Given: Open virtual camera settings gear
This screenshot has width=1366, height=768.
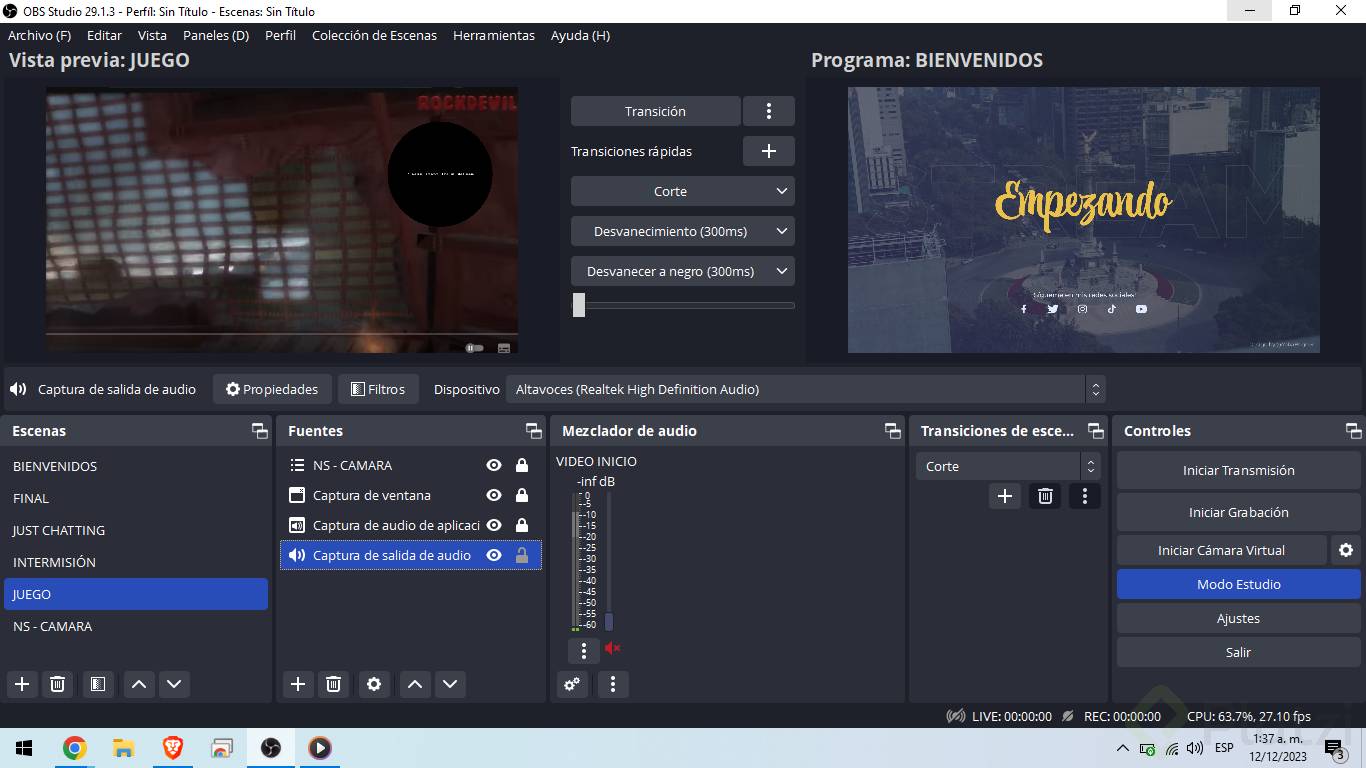Looking at the screenshot, I should [x=1346, y=550].
